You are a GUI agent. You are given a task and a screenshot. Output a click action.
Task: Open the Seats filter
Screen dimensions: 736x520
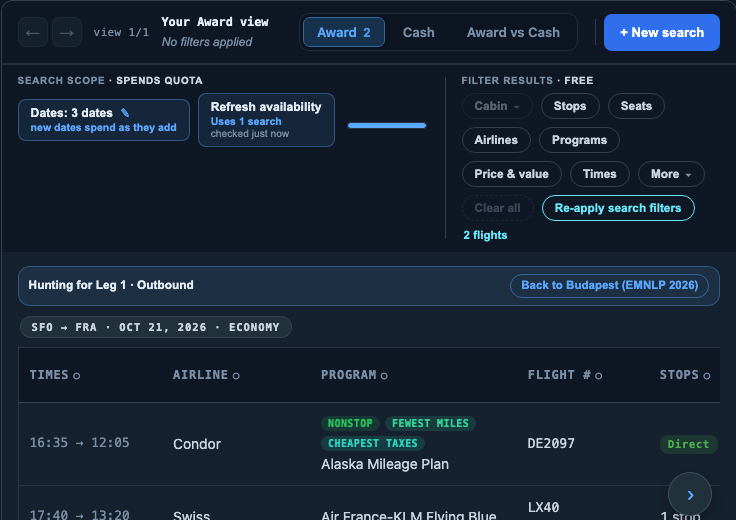[636, 106]
